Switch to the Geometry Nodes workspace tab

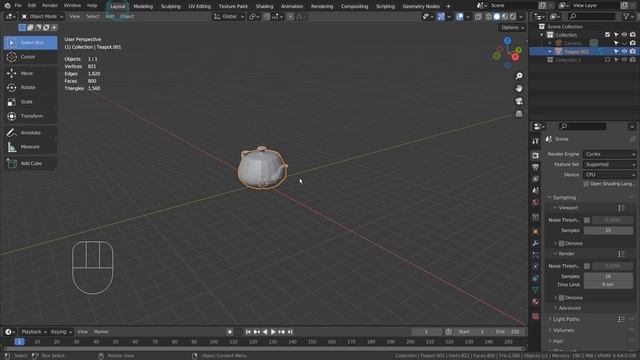point(421,6)
